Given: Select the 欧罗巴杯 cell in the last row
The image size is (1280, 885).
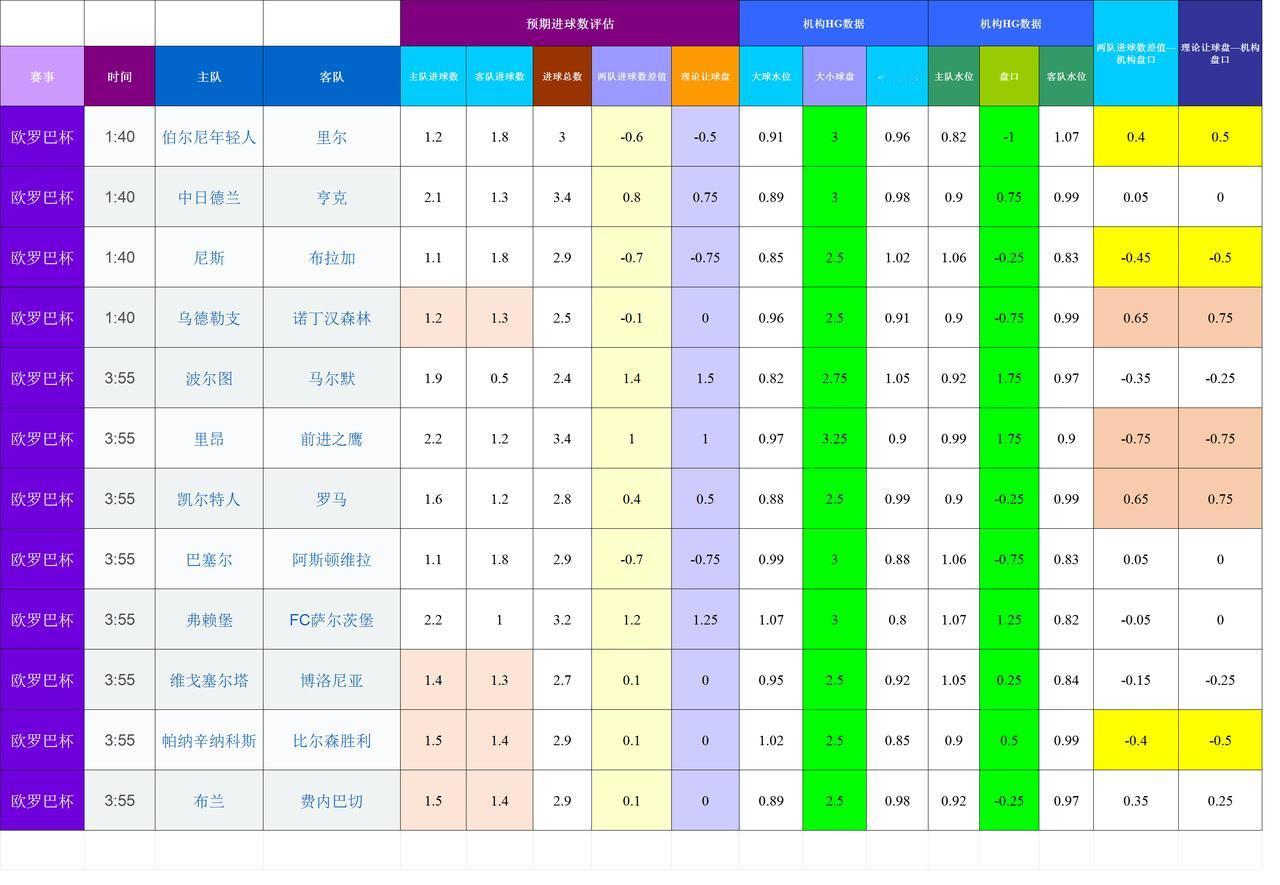Looking at the screenshot, I should [42, 800].
